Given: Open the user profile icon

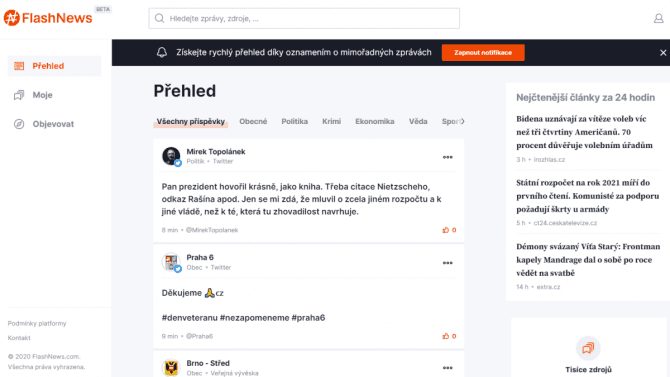Looking at the screenshot, I should coord(658,18).
